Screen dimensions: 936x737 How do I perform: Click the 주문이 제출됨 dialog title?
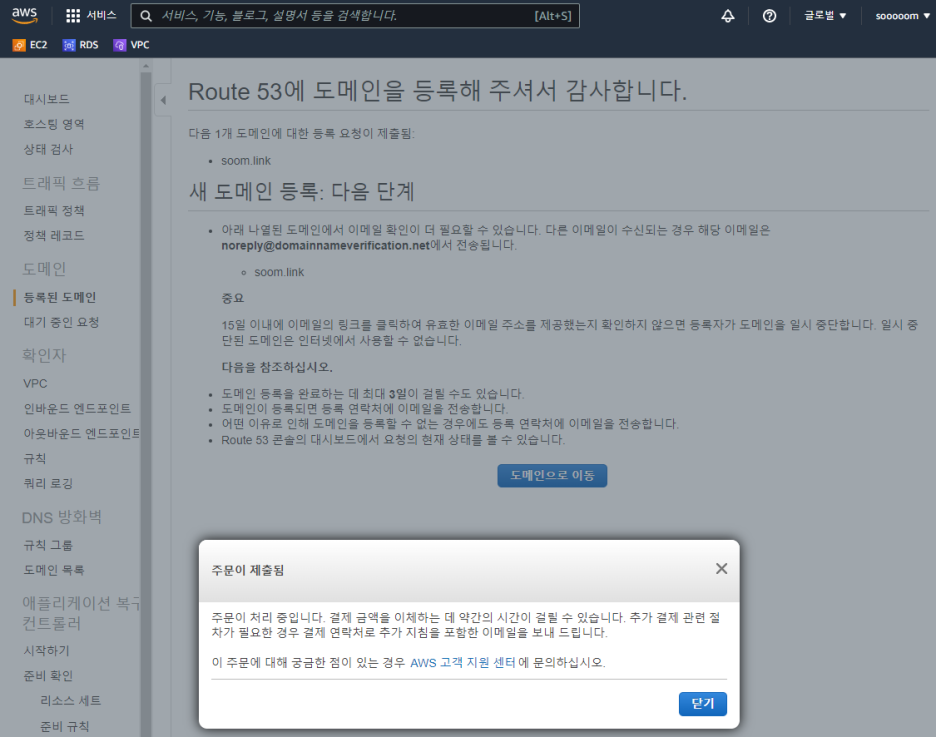point(248,571)
